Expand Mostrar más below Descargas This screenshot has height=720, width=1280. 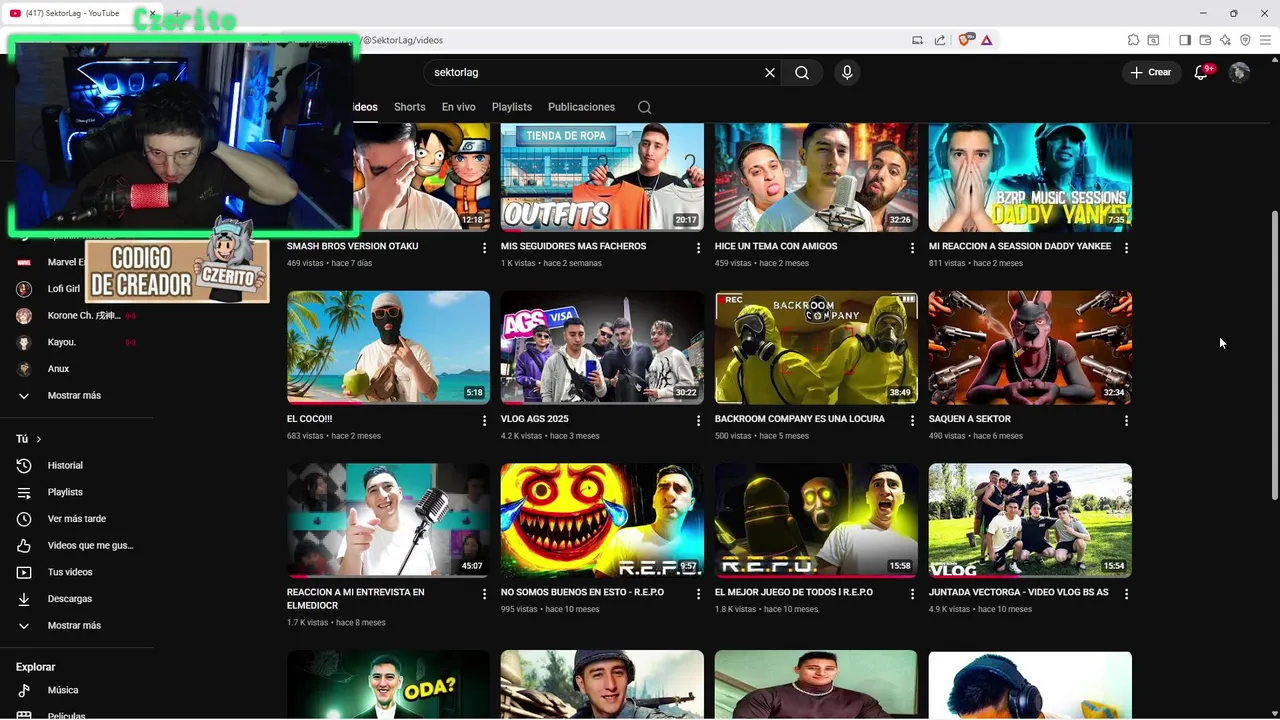tap(76, 625)
